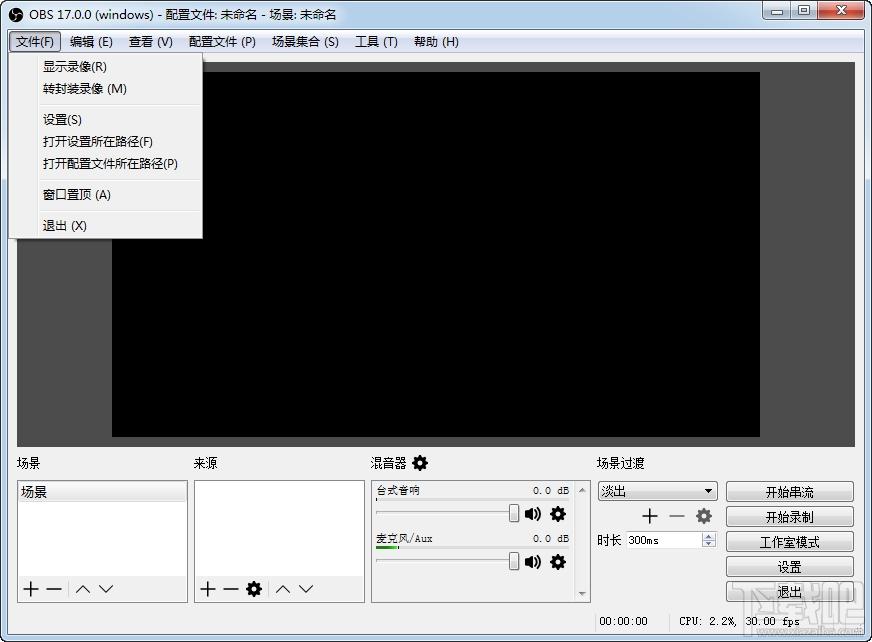Add a new source with plus icon
The width and height of the screenshot is (872, 642).
pos(207,589)
